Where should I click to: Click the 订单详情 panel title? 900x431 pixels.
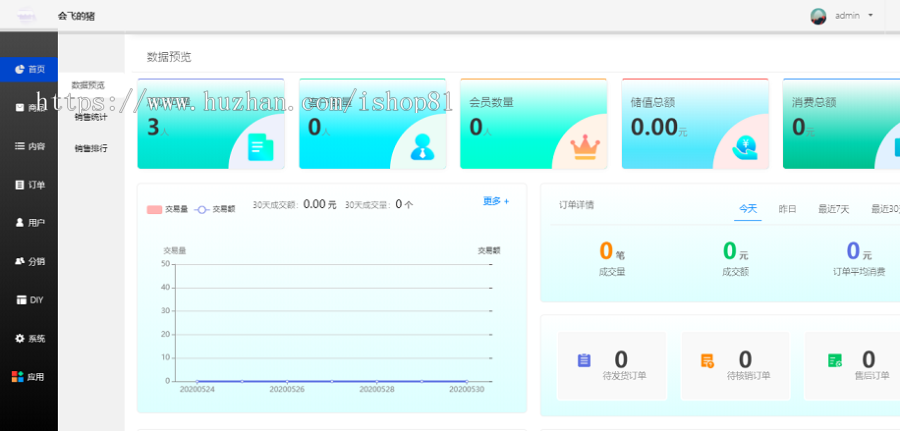point(576,204)
